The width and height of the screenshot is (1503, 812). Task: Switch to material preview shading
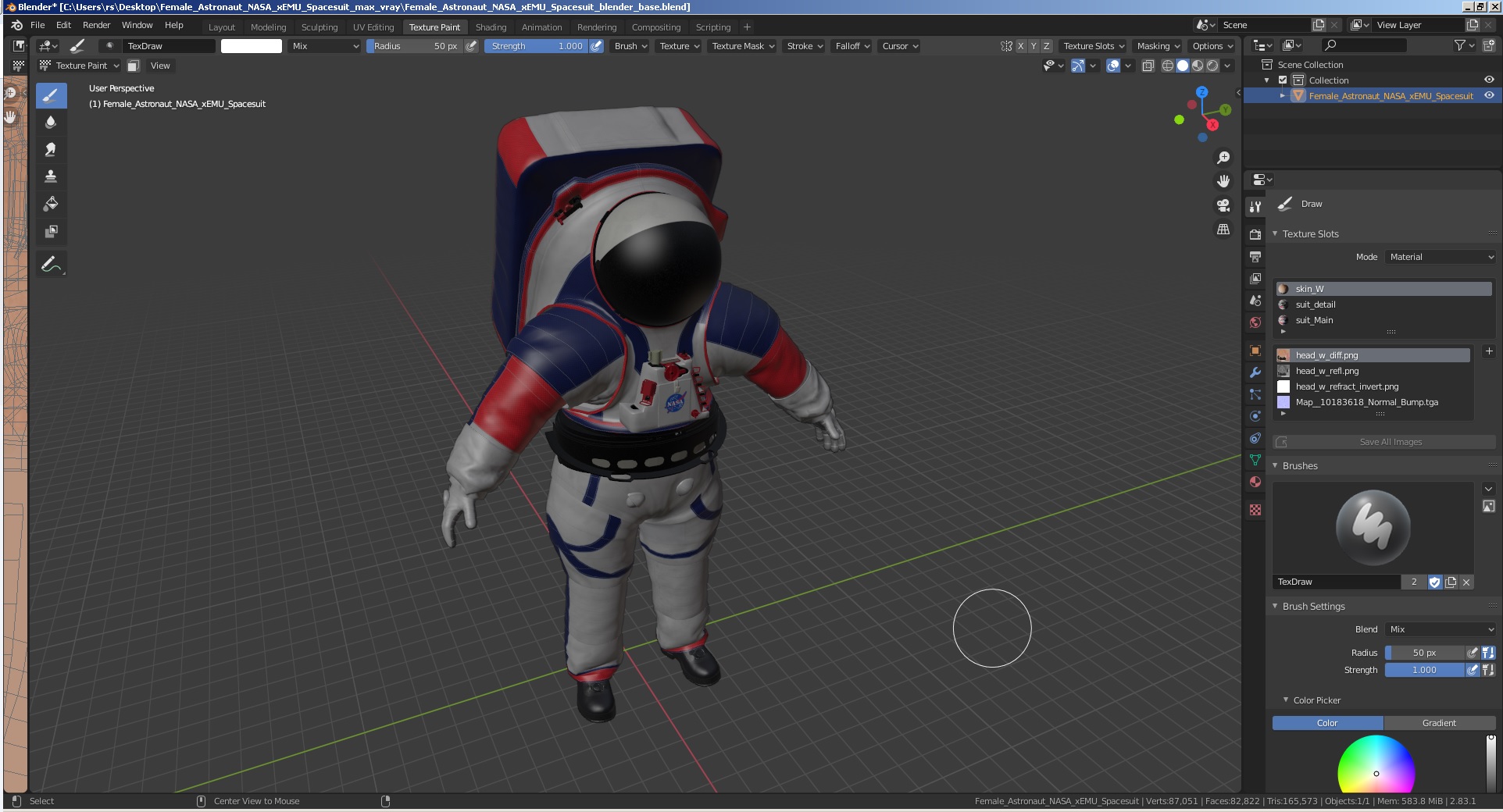click(1198, 66)
